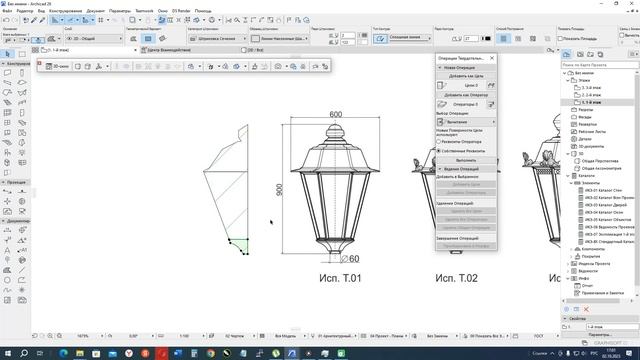This screenshot has width=640, height=360.
Task: Open the Файл menu
Action: click(7, 11)
